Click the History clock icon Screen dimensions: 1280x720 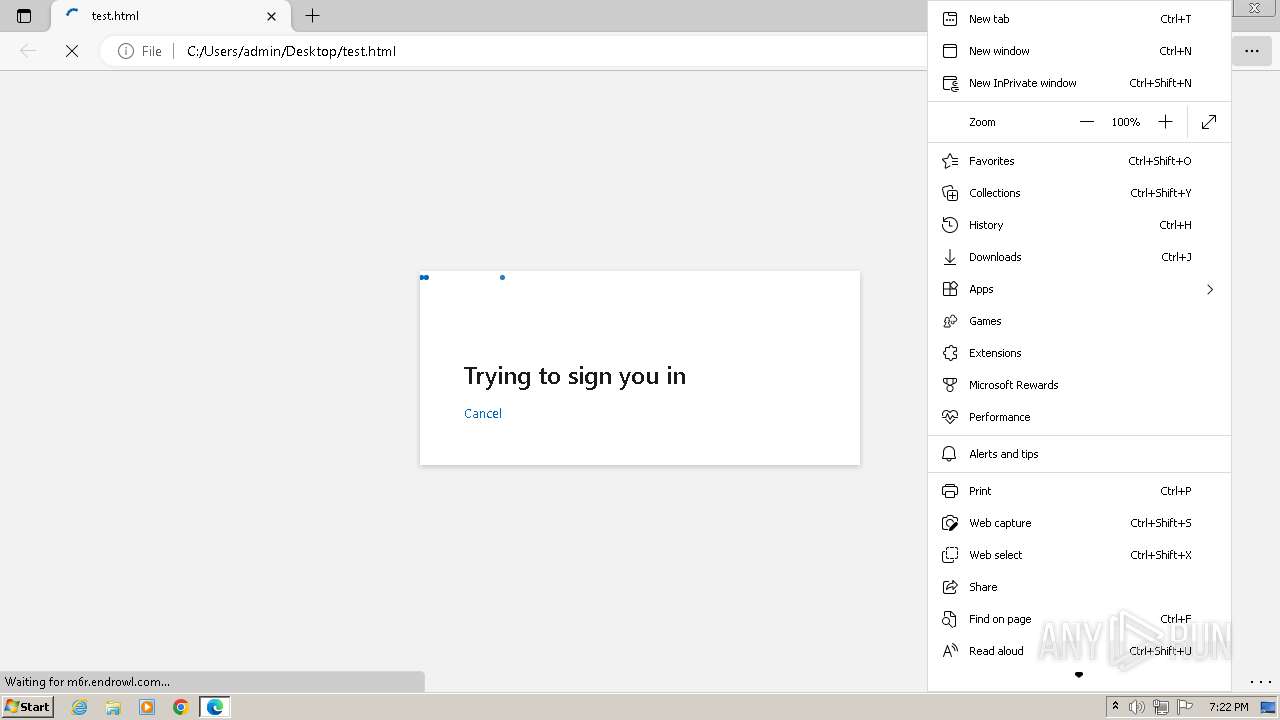(950, 225)
